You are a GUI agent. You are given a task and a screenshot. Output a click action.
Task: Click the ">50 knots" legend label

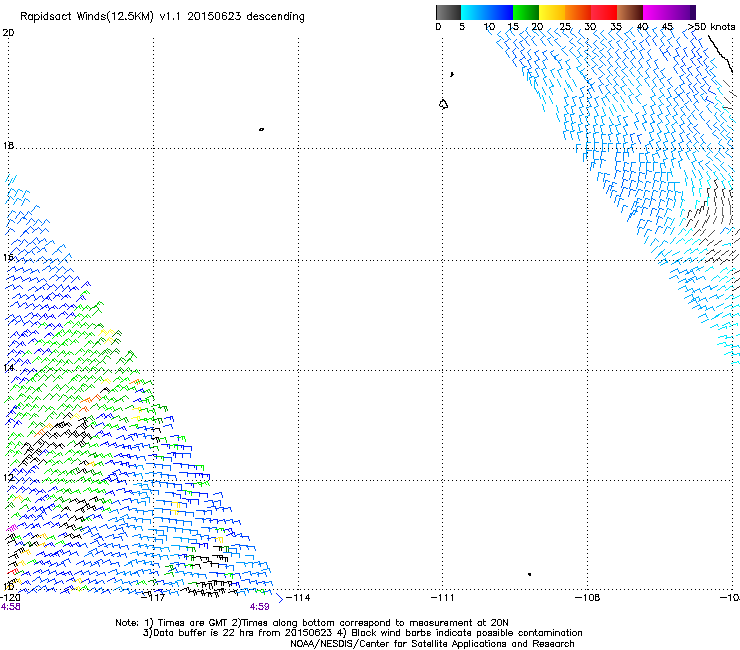tap(711, 27)
